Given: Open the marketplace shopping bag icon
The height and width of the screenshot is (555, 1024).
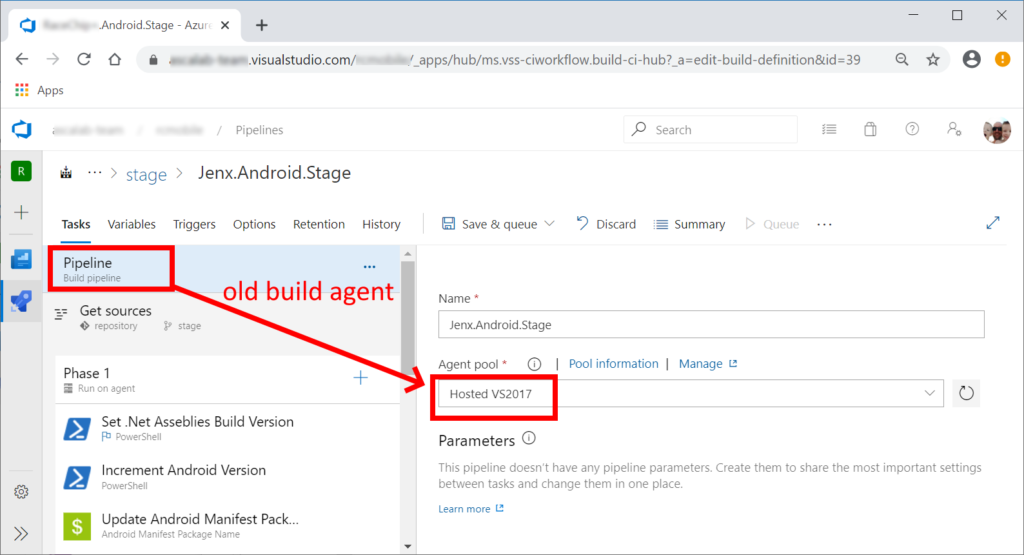Looking at the screenshot, I should click(871, 129).
